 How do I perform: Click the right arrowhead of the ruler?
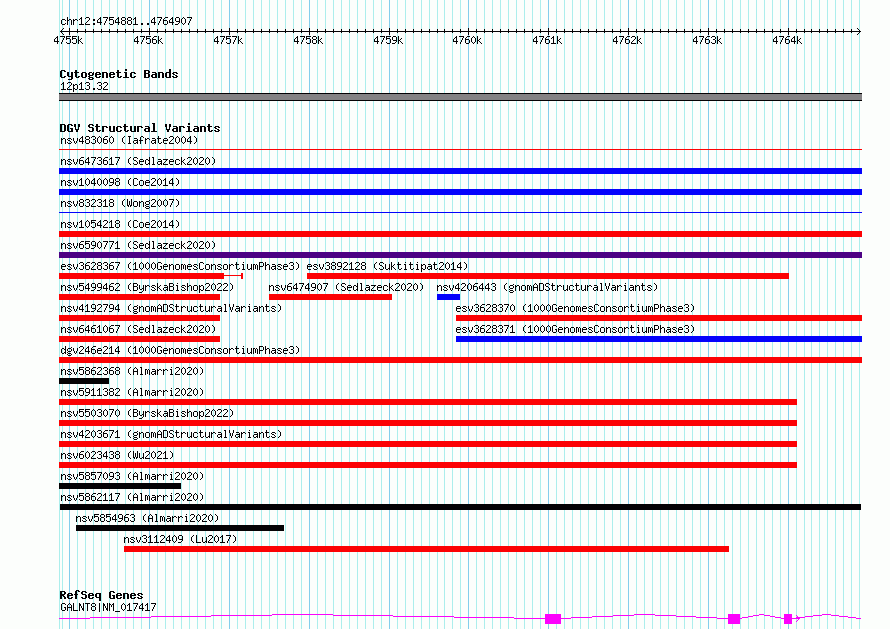tap(859, 31)
